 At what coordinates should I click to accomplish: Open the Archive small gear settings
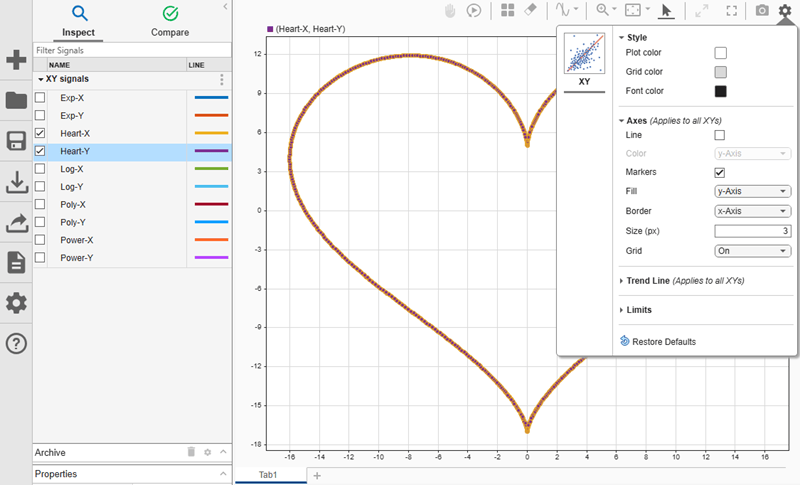[x=208, y=452]
